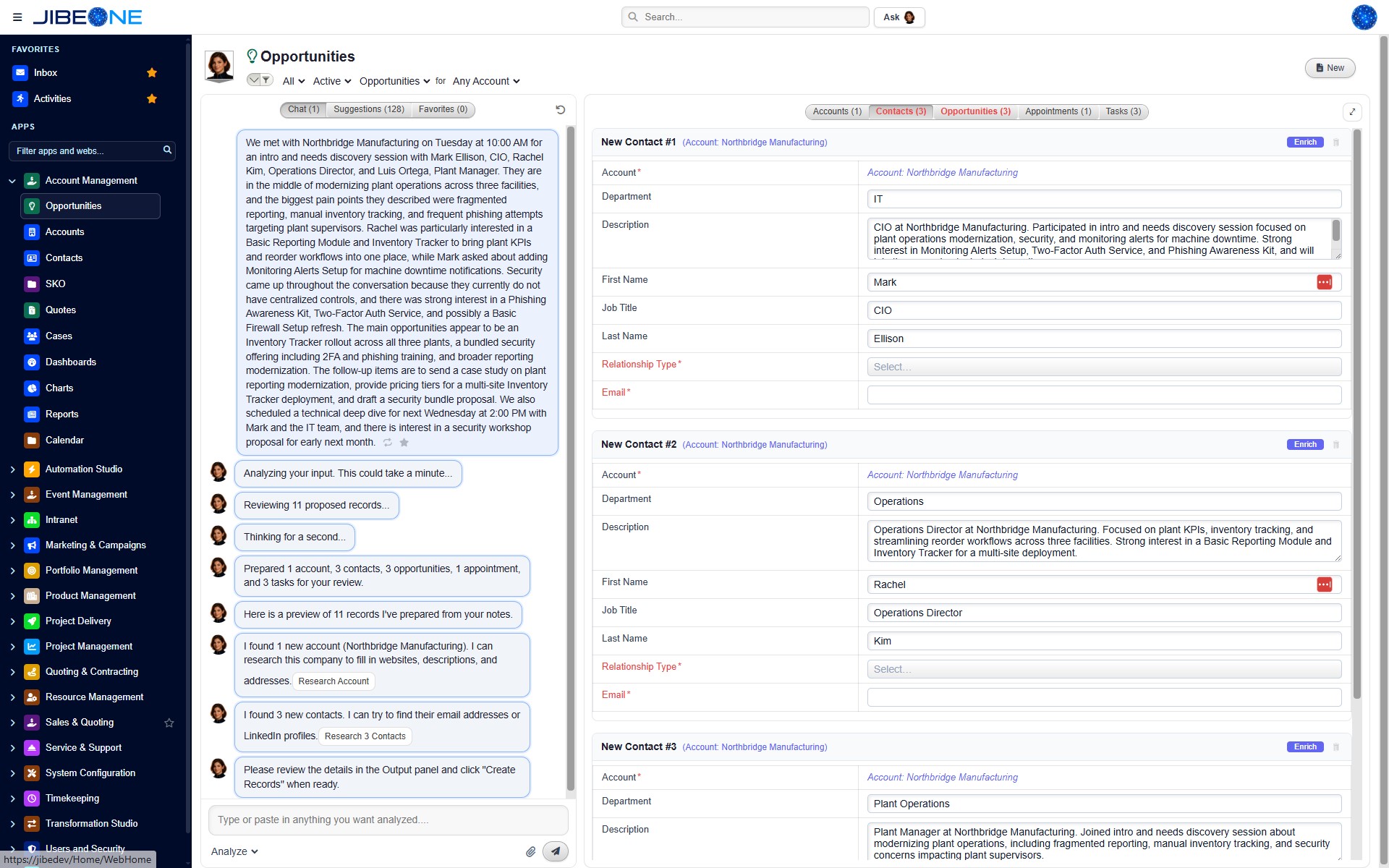Open the user profile avatar menu
The width and height of the screenshot is (1389, 868).
coord(1364,17)
